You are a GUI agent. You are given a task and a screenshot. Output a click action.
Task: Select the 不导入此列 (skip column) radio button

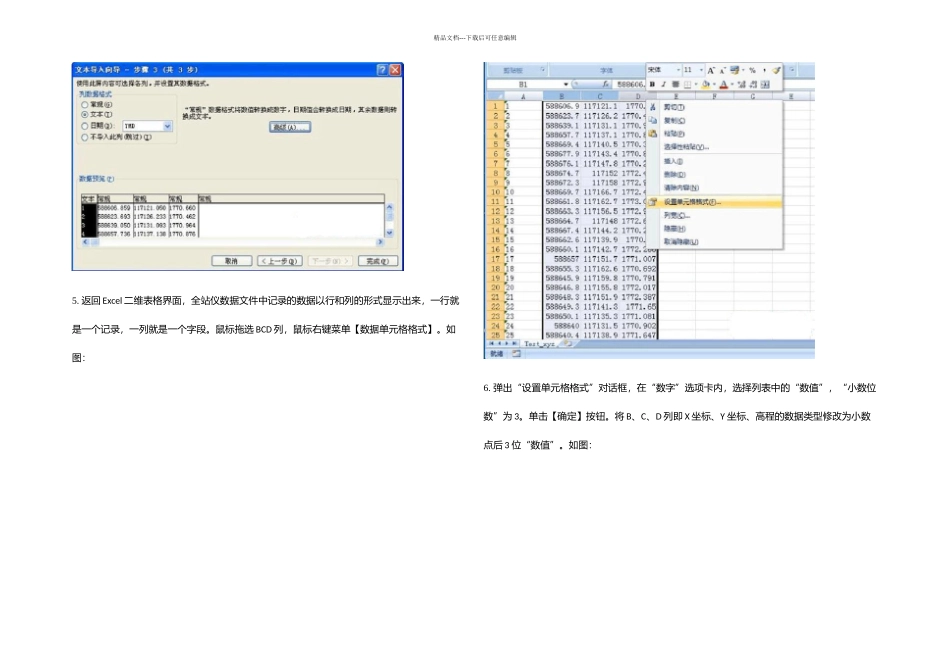pos(84,137)
